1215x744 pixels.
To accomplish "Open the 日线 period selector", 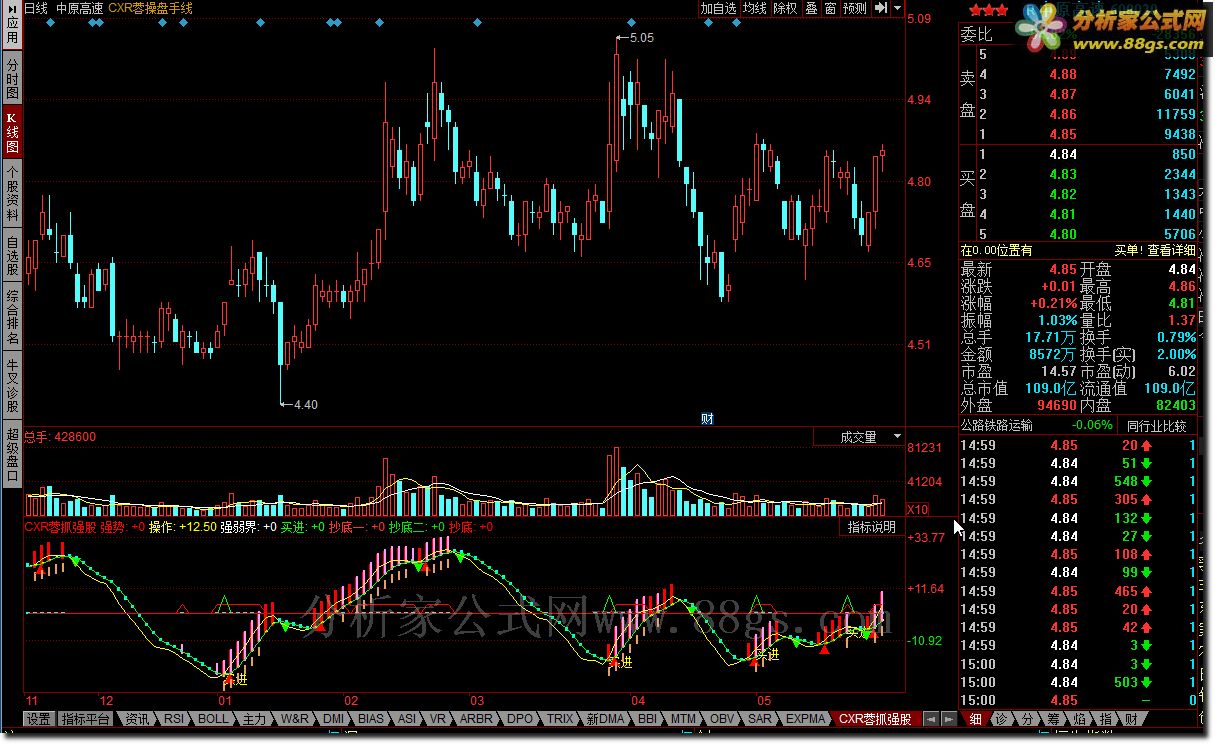I will coord(35,8).
